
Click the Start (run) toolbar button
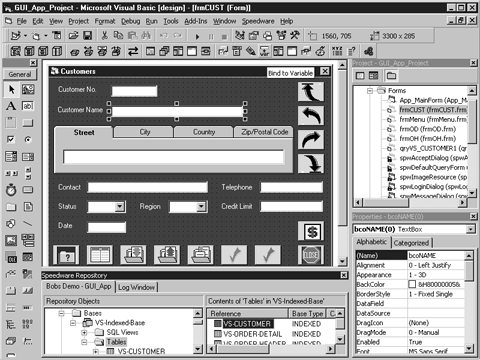(197, 36)
